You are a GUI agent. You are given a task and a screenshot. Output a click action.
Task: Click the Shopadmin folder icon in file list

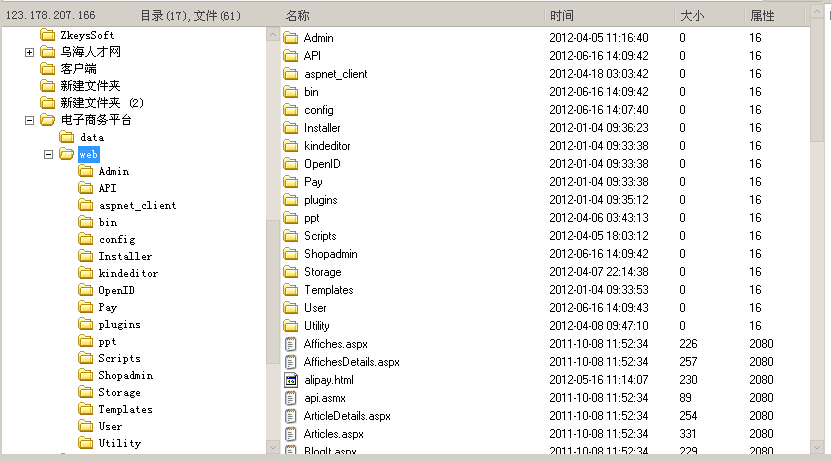click(x=290, y=254)
